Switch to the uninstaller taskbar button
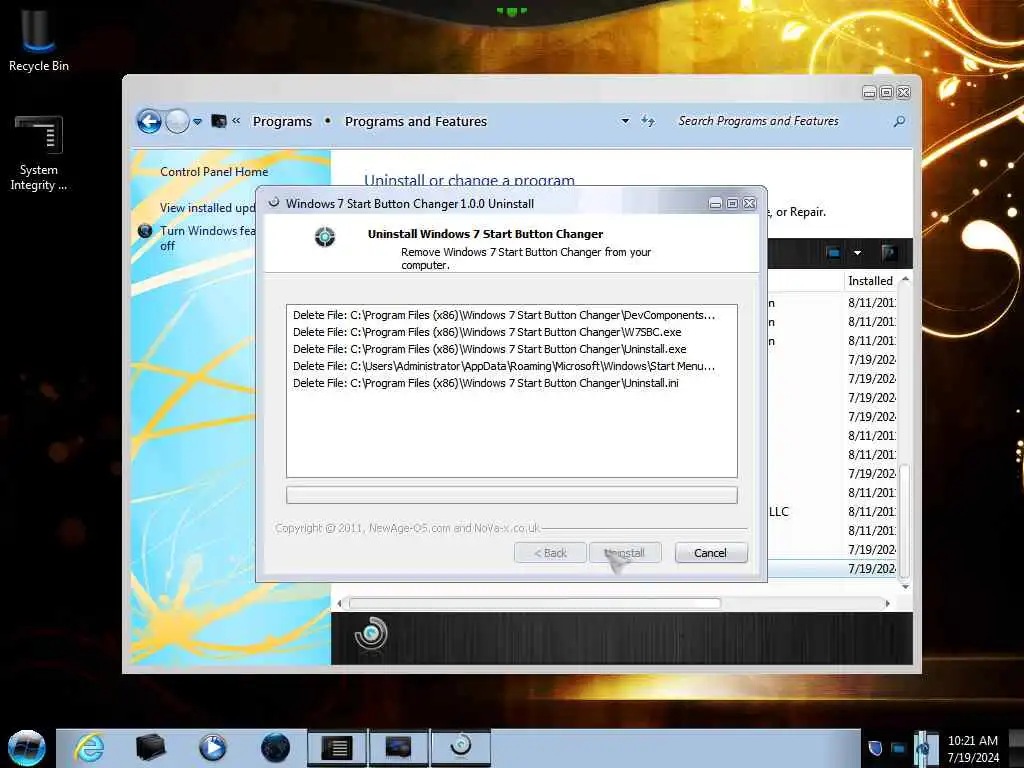 click(x=460, y=747)
